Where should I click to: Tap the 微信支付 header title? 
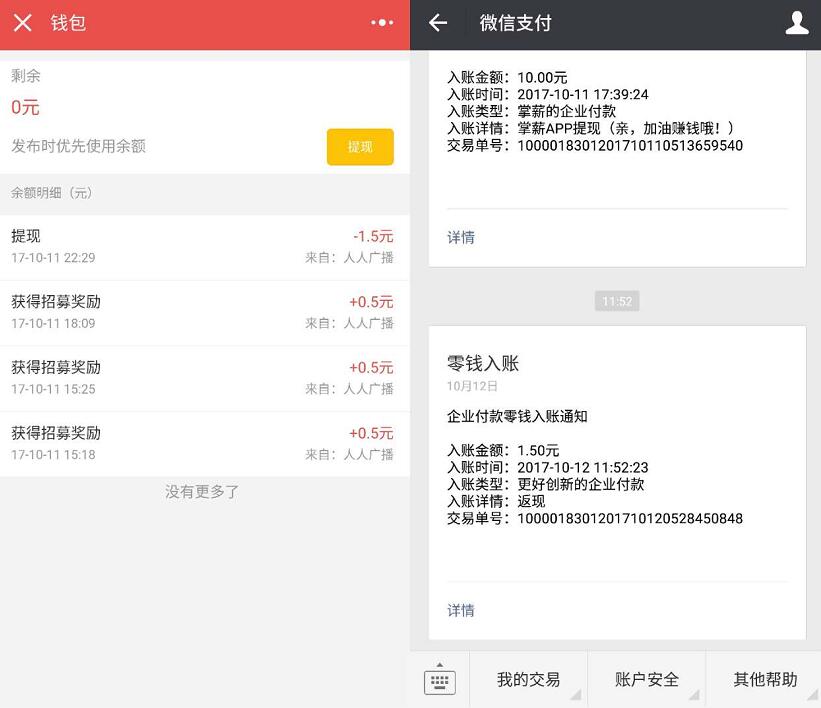515,23
